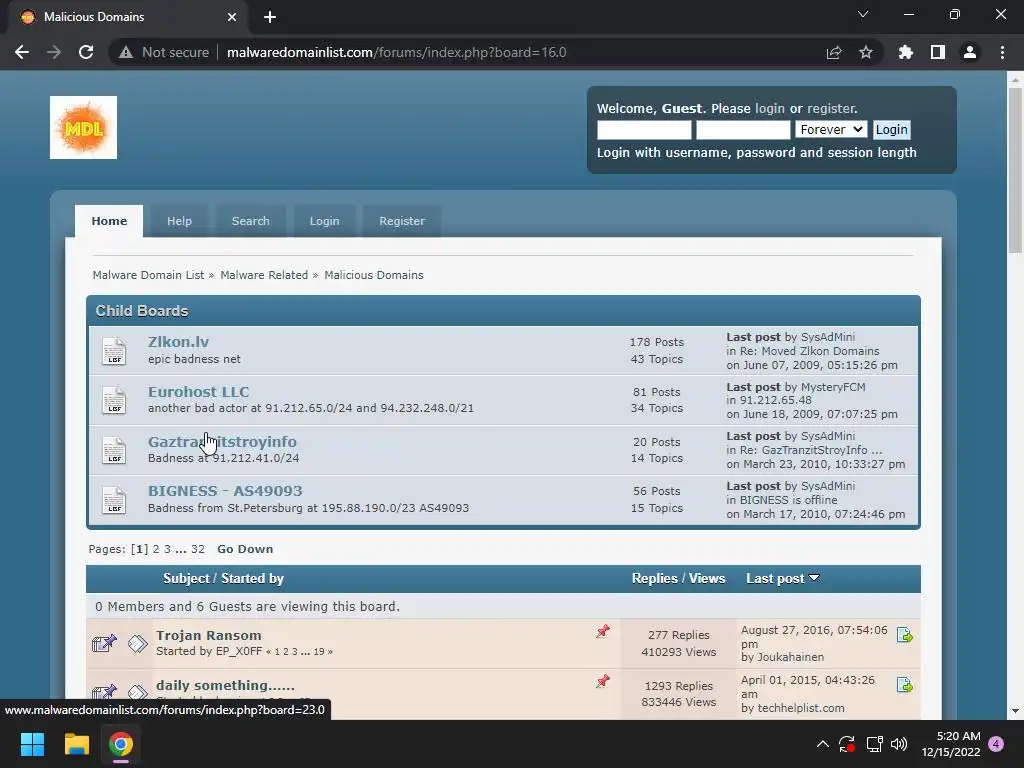Click Chrome icon in taskbar
This screenshot has height=768, width=1024.
121,744
